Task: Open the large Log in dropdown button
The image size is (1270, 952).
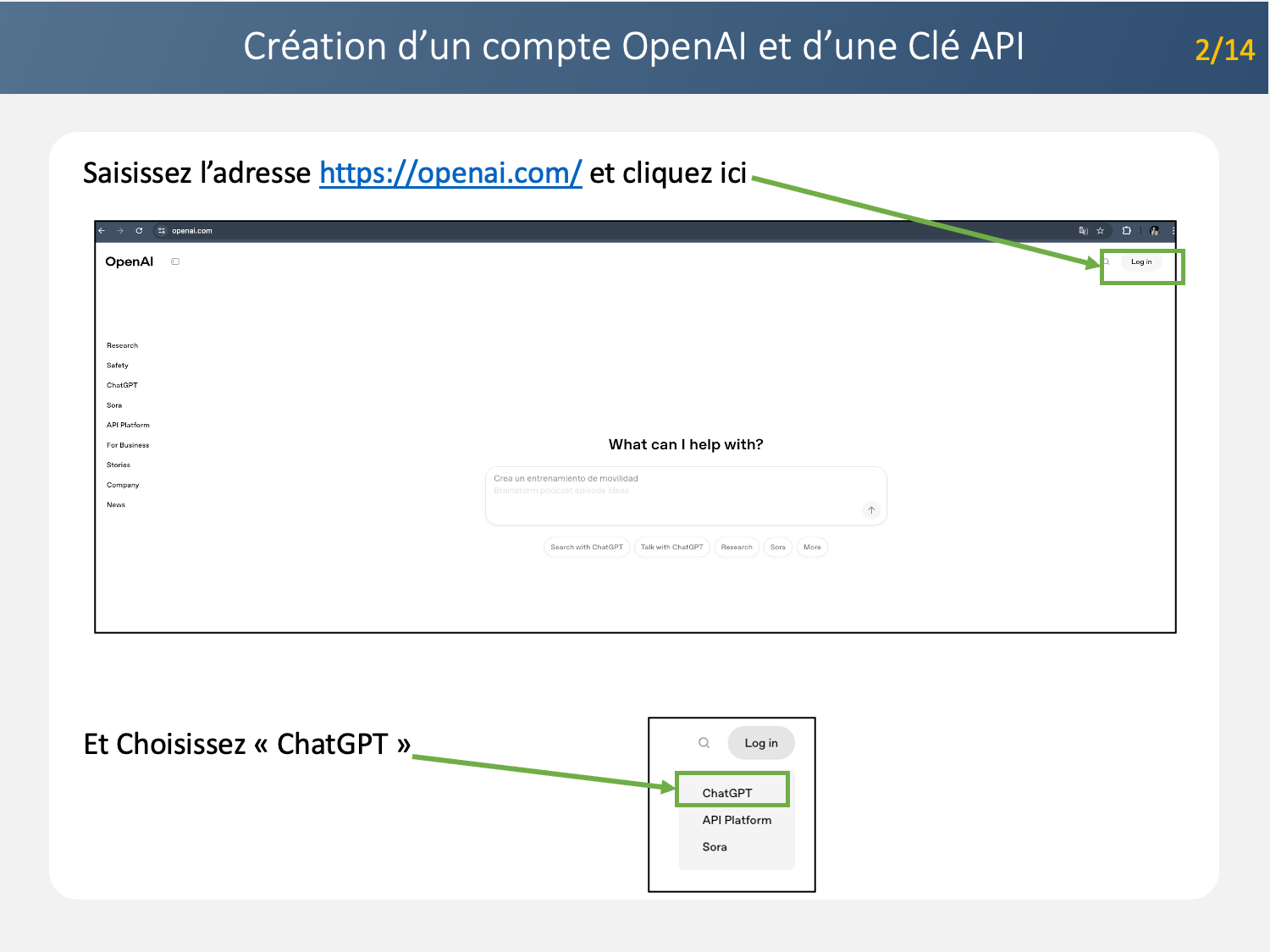Action: (760, 743)
